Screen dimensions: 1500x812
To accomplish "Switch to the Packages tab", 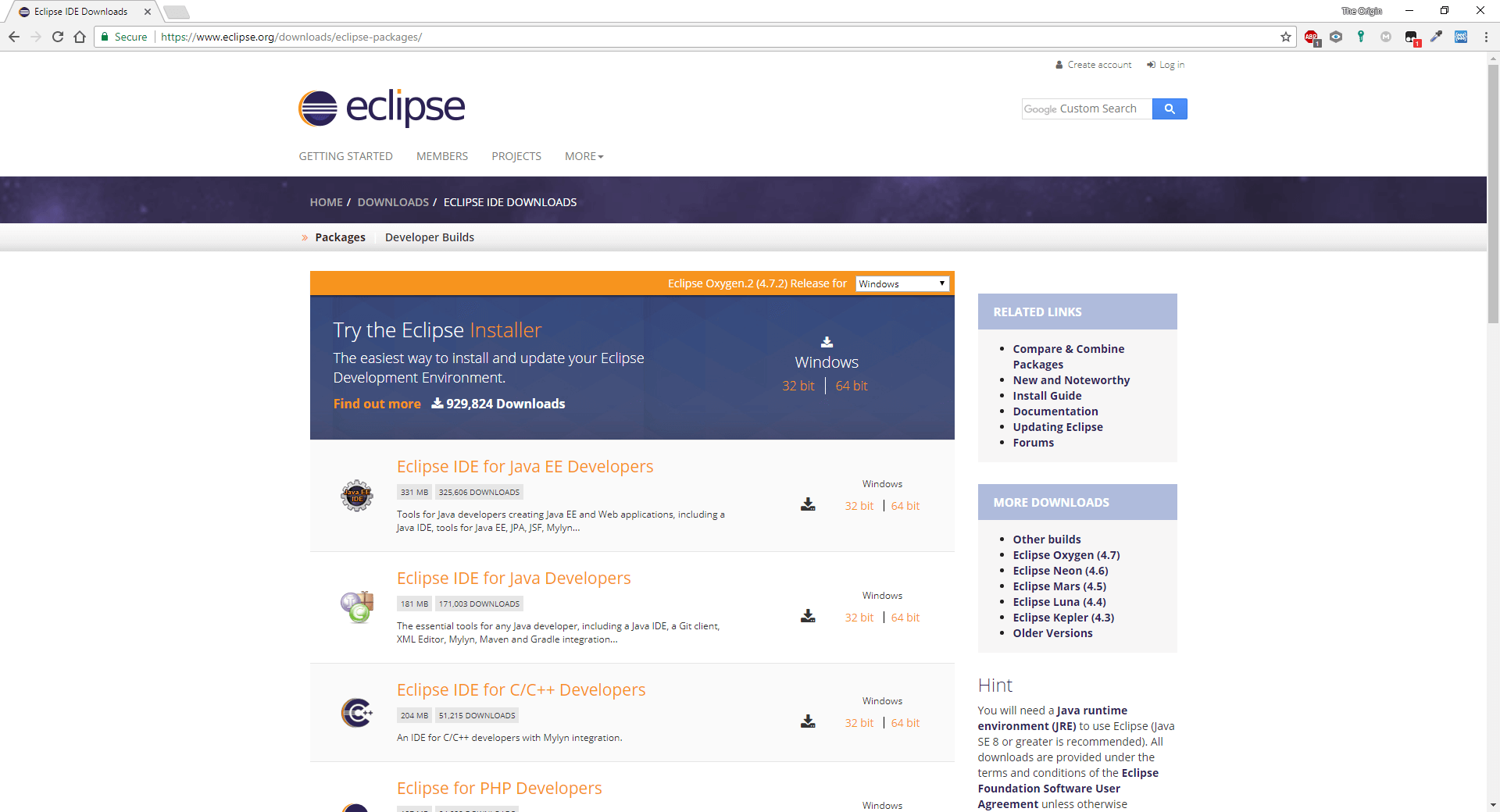I will tap(340, 237).
